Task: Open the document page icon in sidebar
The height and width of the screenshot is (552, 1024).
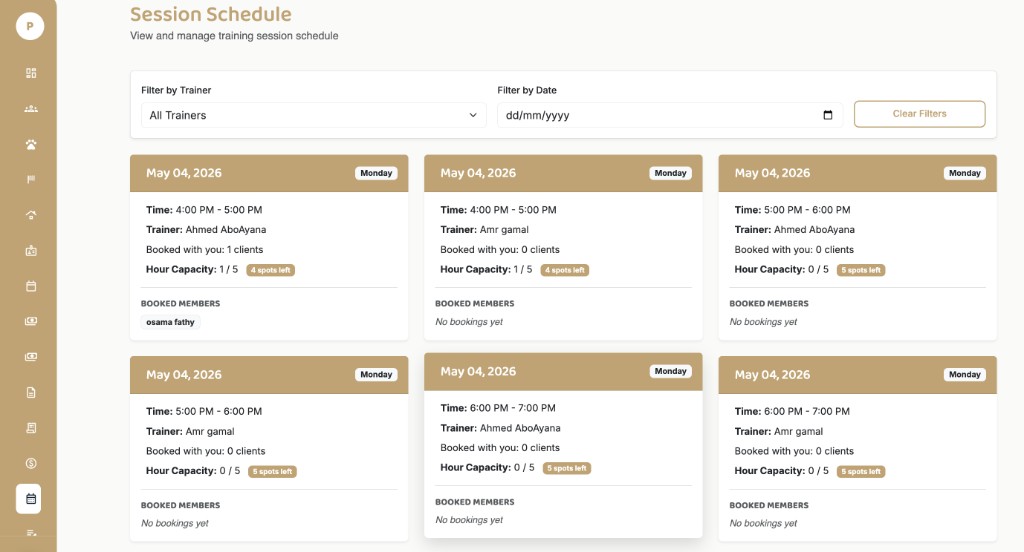Action: [x=31, y=393]
